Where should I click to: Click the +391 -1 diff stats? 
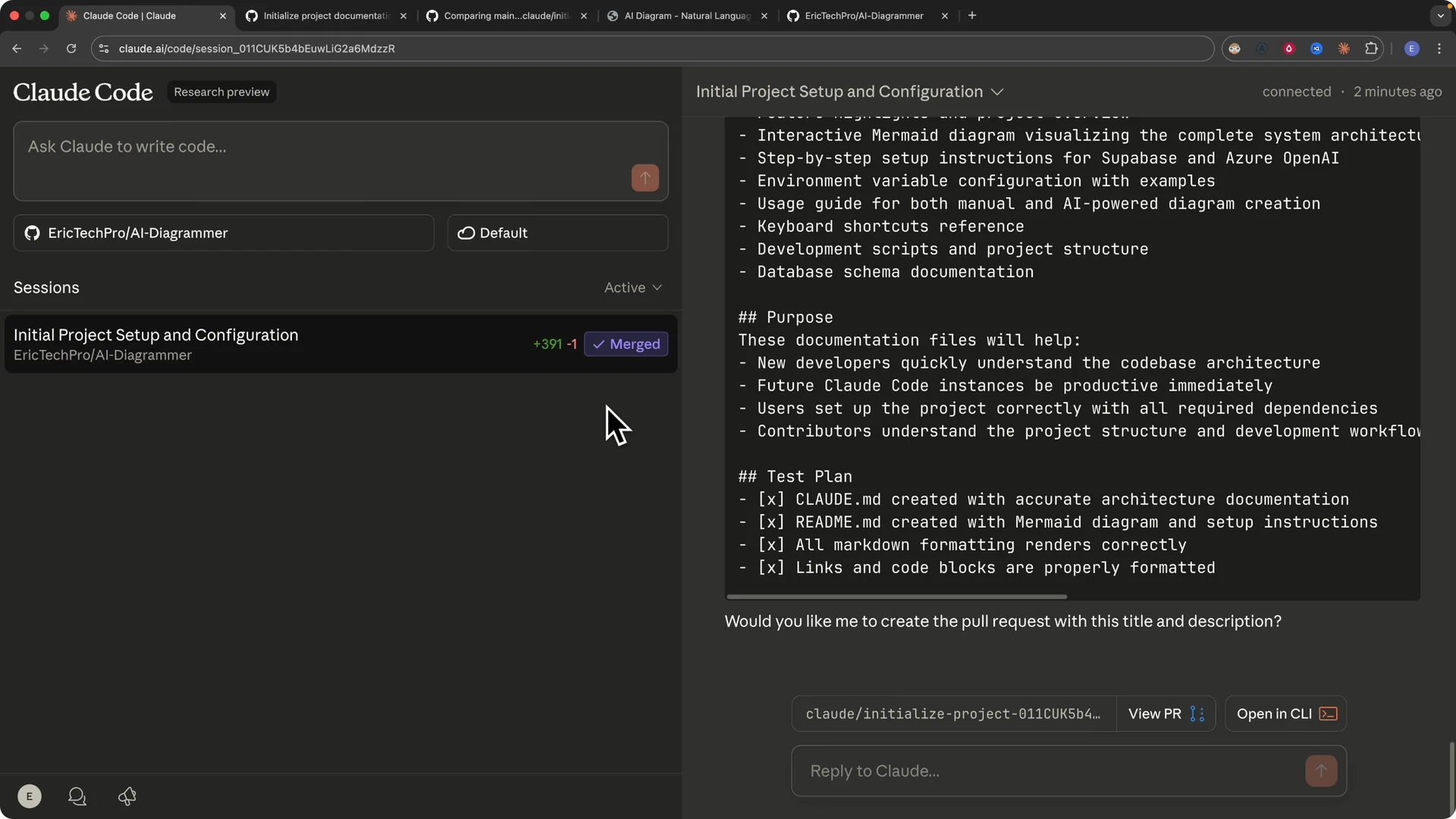(554, 344)
